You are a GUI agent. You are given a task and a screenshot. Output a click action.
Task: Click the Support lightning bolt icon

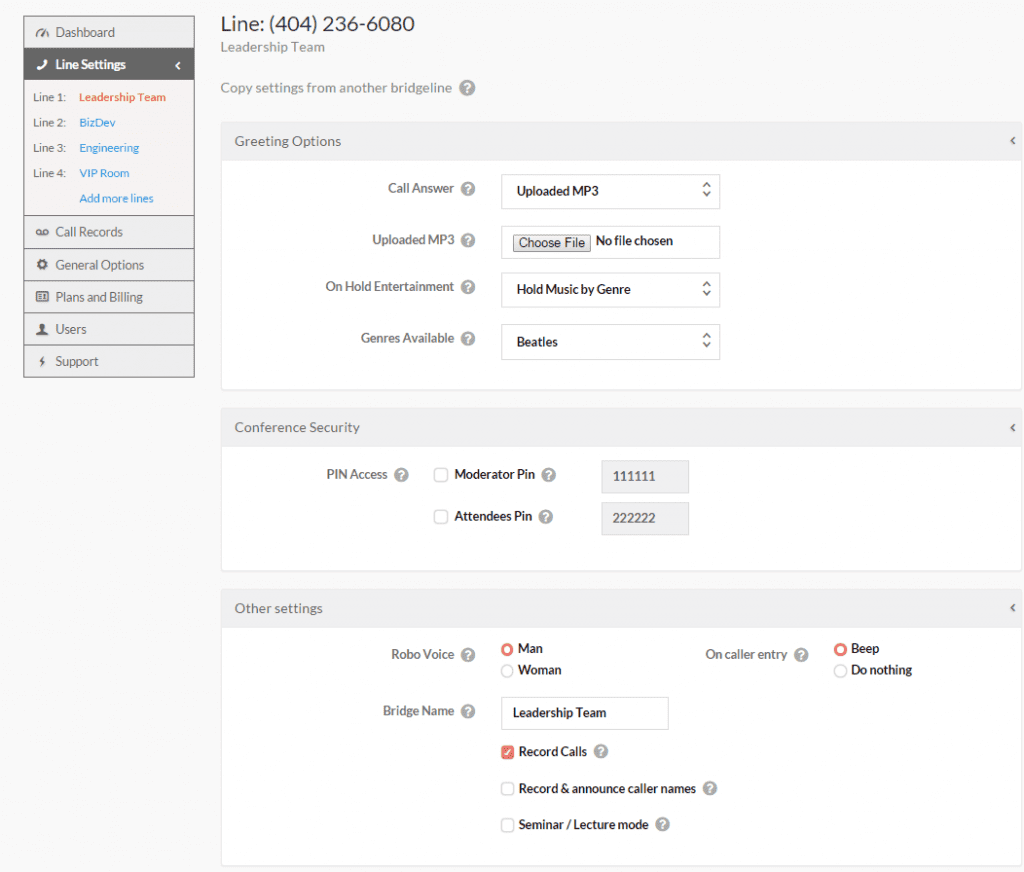42,361
